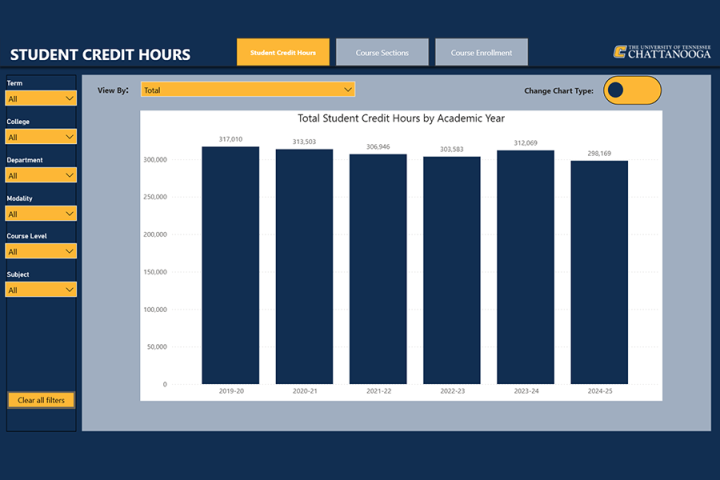Click the 2020-21 academic year bar
The width and height of the screenshot is (720, 480).
point(304,266)
